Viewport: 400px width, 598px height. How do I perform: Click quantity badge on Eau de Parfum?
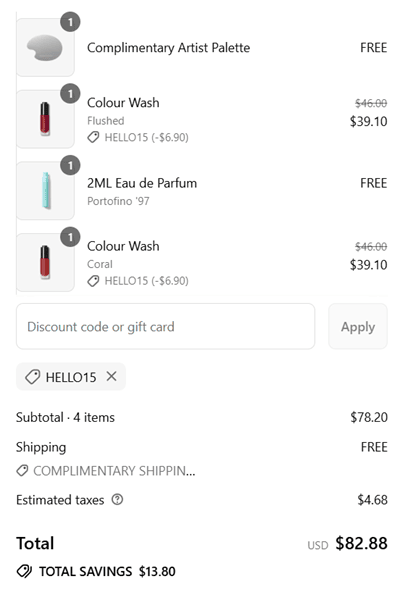(70, 166)
